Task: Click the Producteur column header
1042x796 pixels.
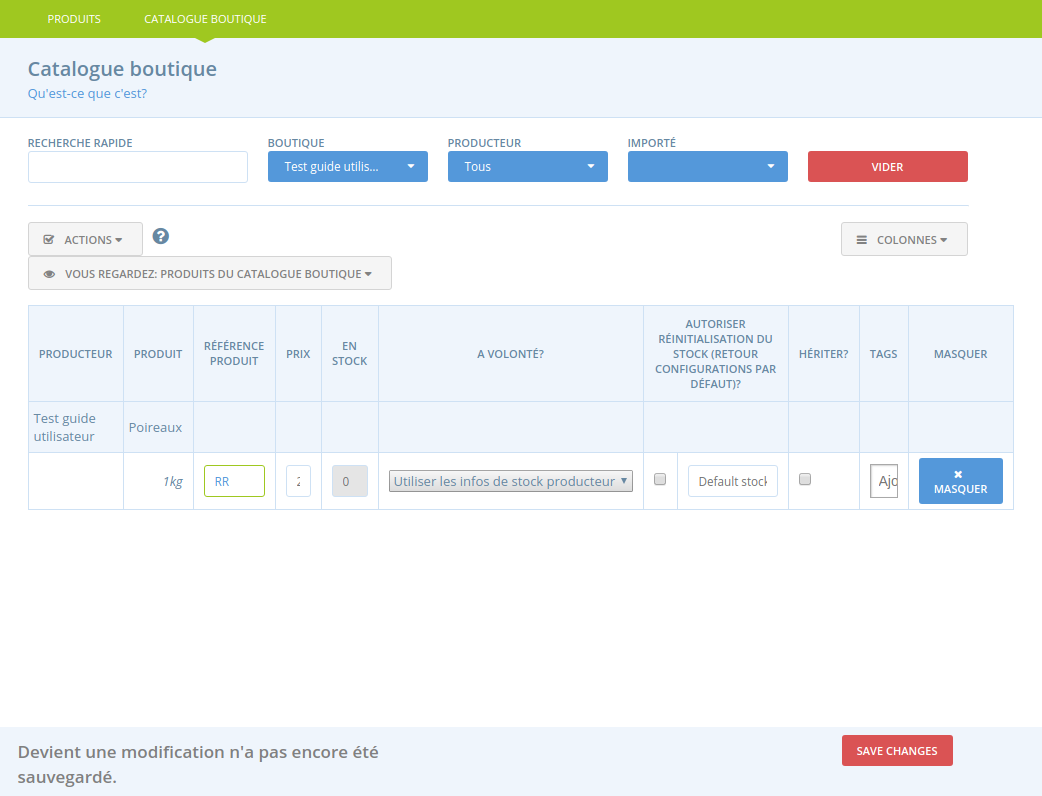Action: point(76,354)
